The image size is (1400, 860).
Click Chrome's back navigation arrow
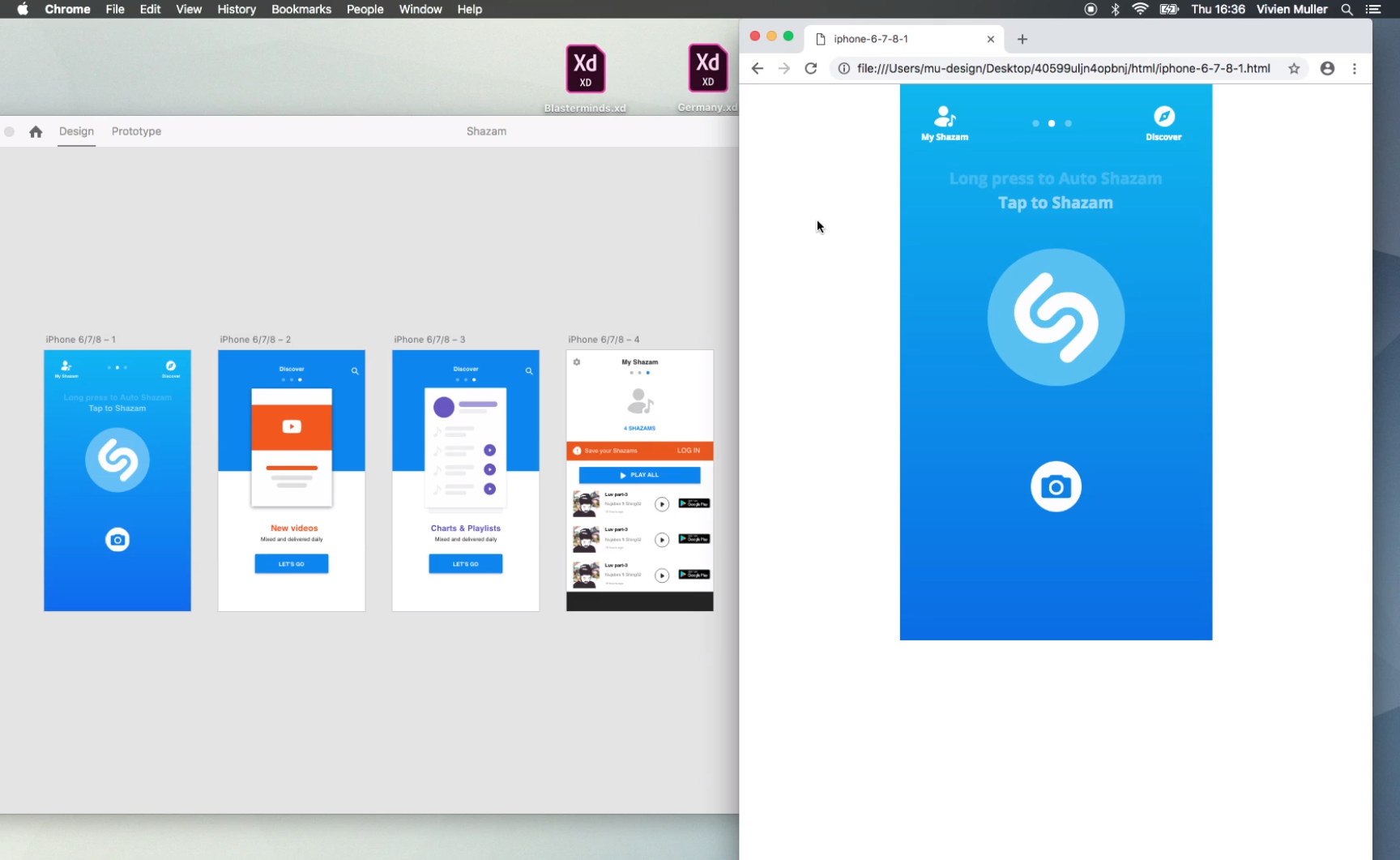click(x=757, y=69)
